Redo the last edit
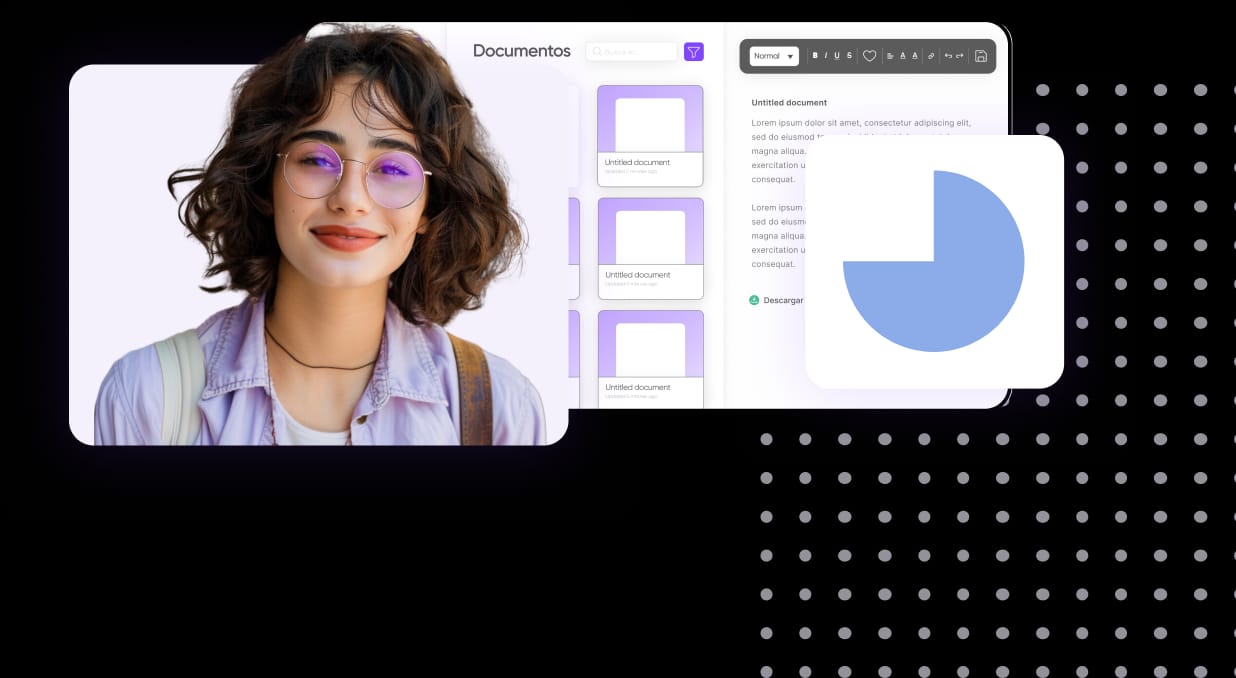The width and height of the screenshot is (1236, 678). [960, 56]
